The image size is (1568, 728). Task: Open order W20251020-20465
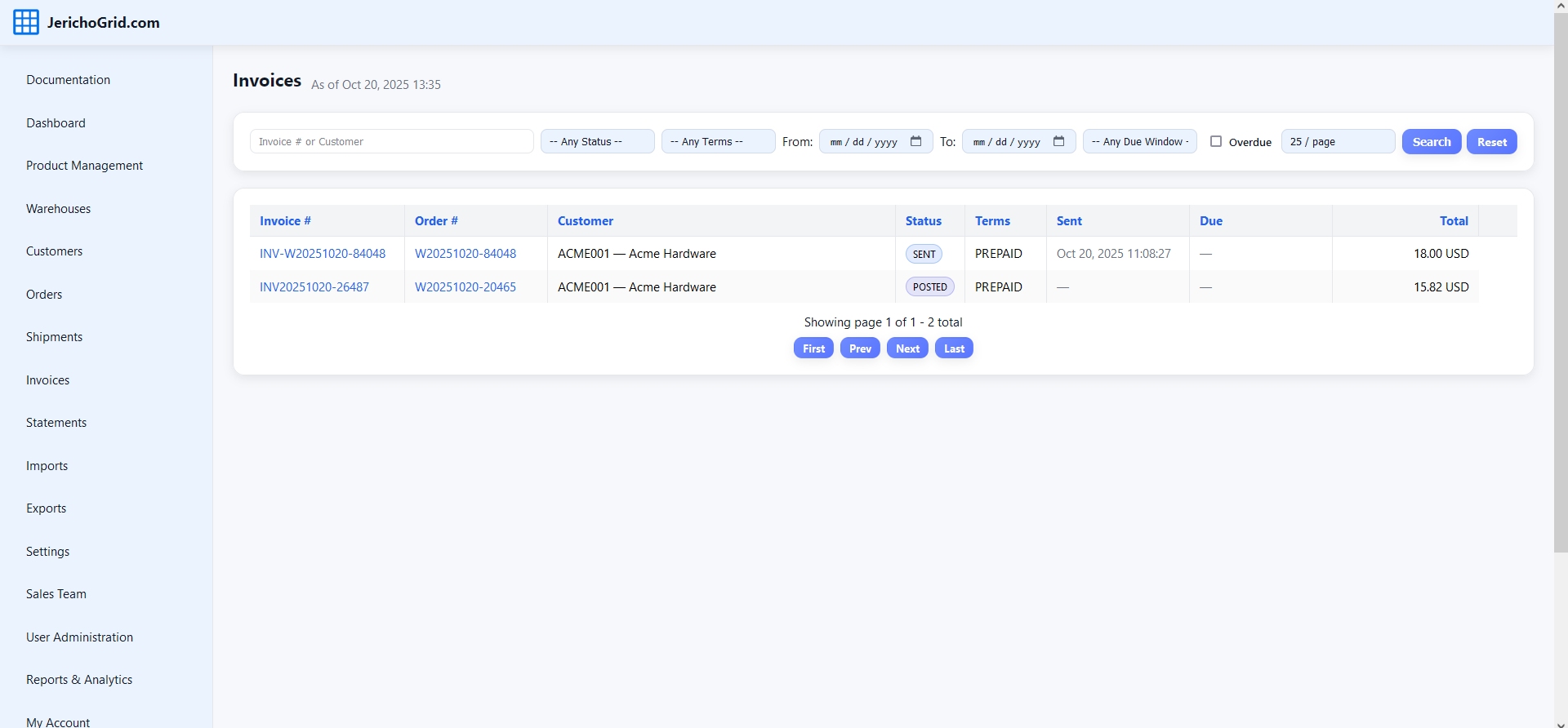tap(465, 287)
